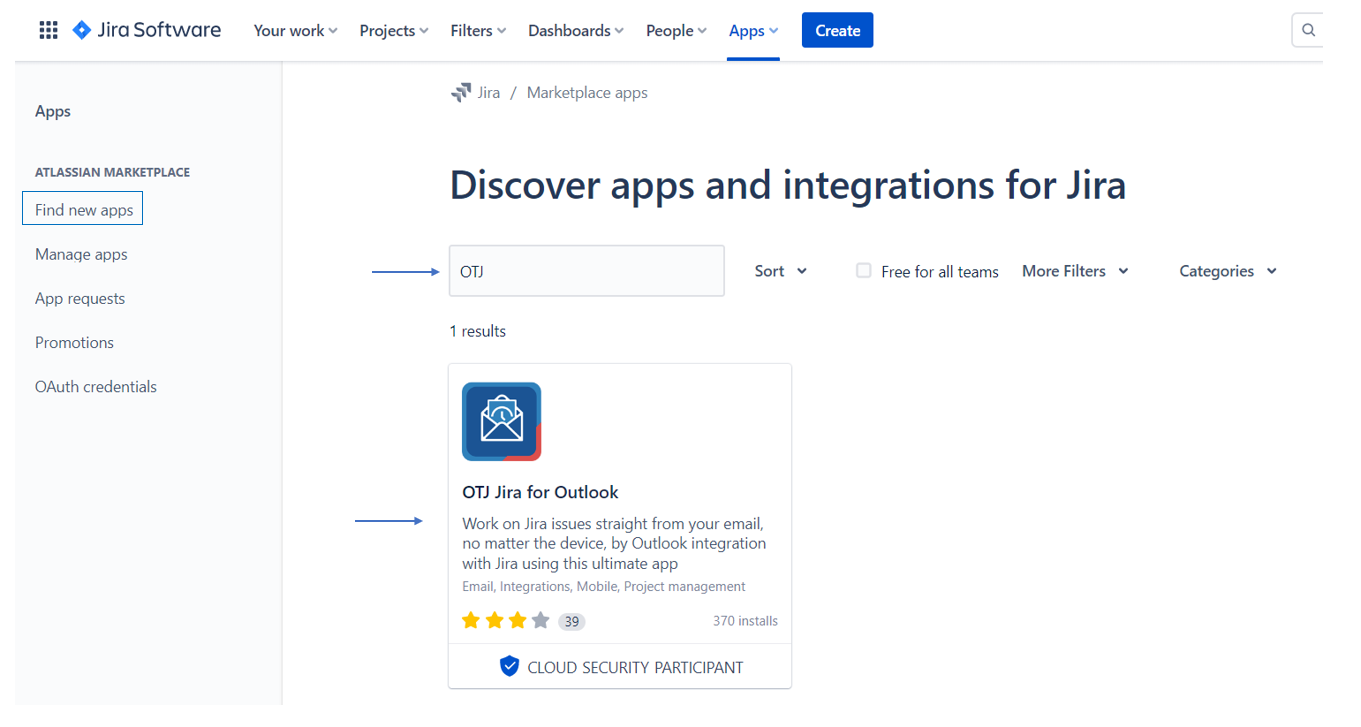Click the Apps sidebar heading
This screenshot has width=1361, height=727.
click(53, 111)
